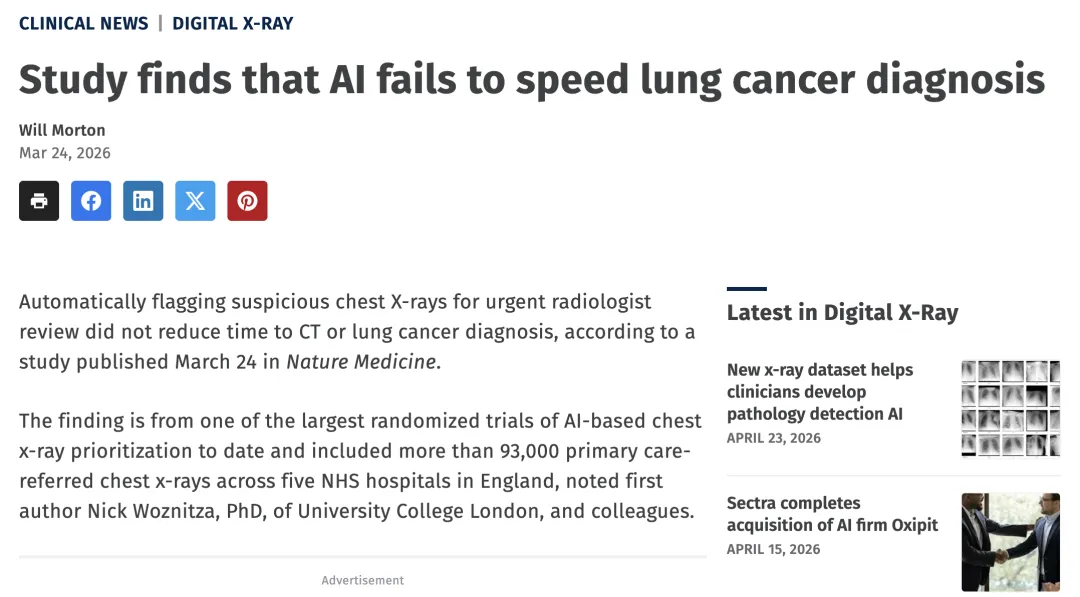Click the Nature Medicine journal name
Image resolution: width=1080 pixels, height=597 pixels.
click(x=361, y=362)
